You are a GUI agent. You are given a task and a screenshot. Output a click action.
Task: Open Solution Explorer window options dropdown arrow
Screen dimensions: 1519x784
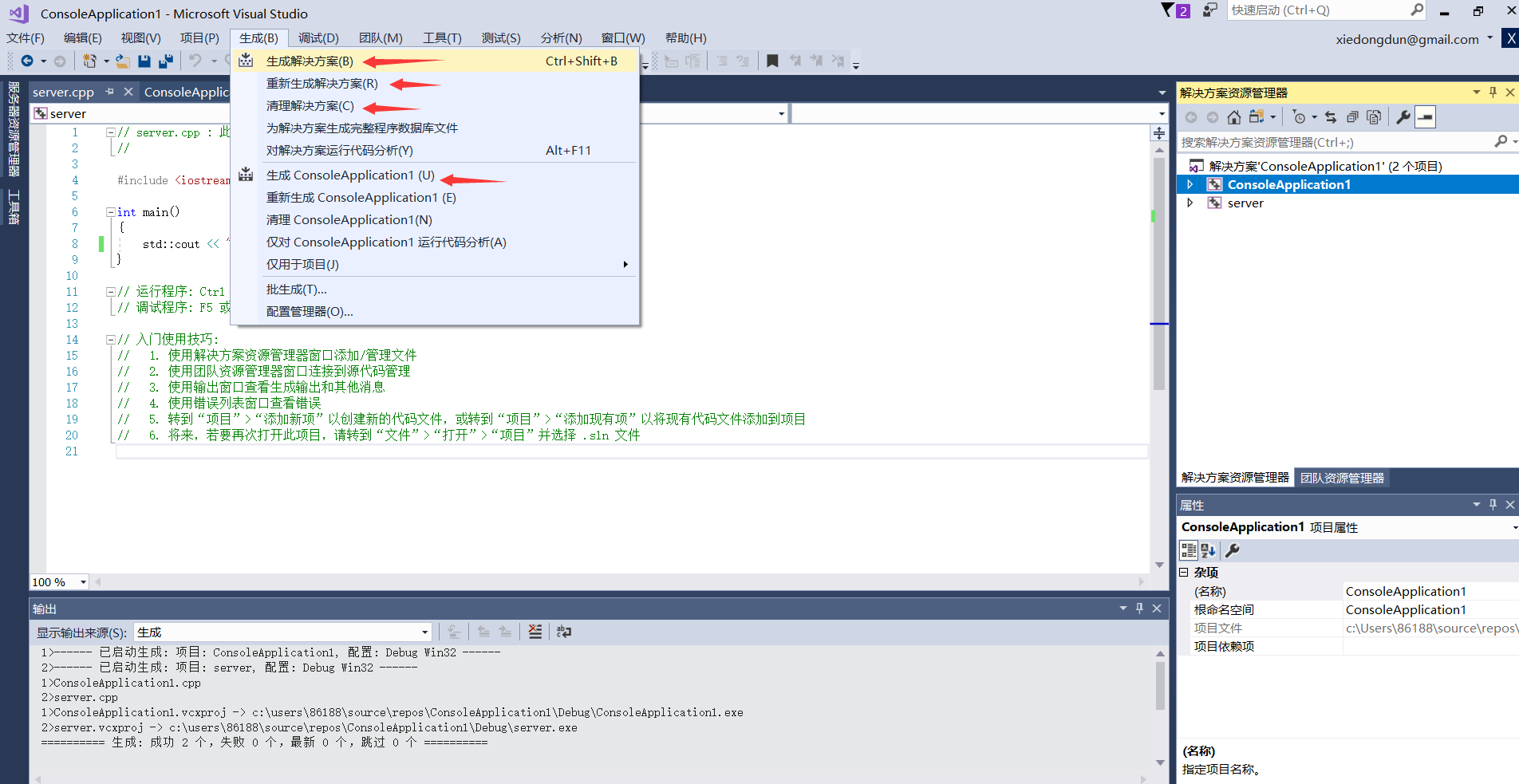pos(1476,93)
